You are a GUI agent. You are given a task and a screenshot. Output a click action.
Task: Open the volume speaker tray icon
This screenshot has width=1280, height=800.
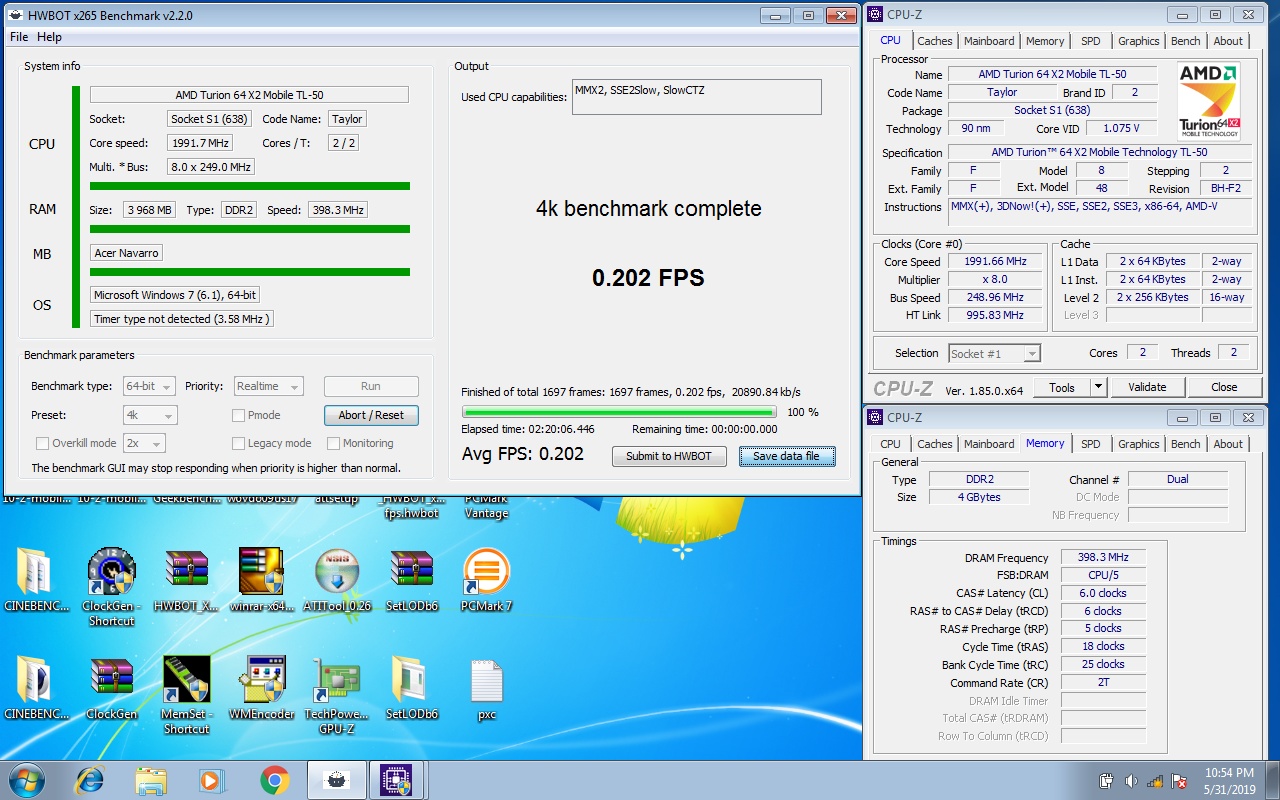click(1131, 781)
